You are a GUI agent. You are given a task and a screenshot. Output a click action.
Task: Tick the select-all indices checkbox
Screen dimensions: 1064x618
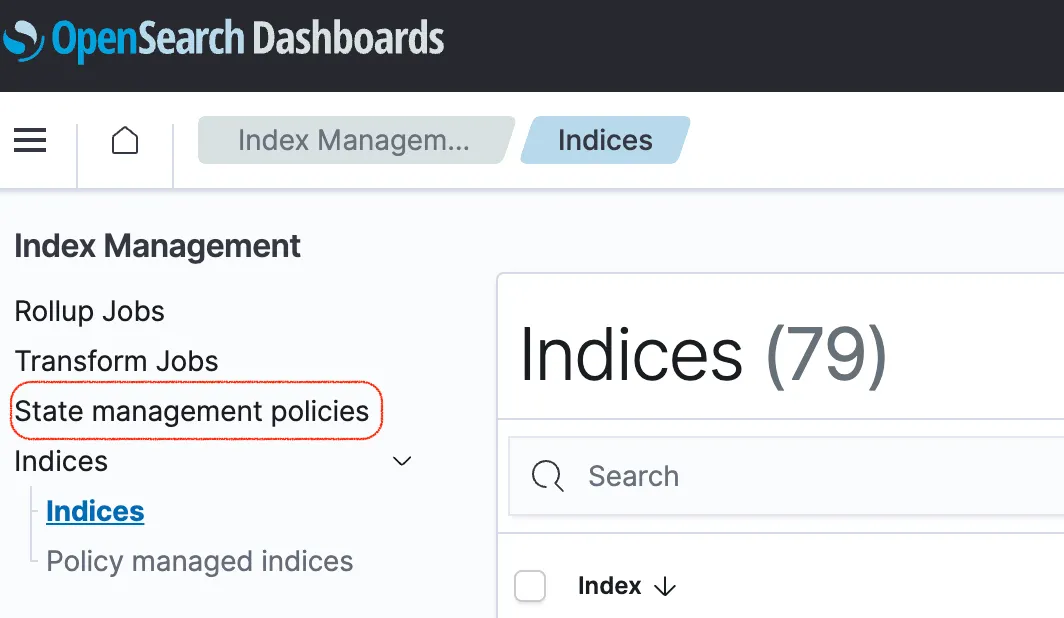[x=530, y=586]
